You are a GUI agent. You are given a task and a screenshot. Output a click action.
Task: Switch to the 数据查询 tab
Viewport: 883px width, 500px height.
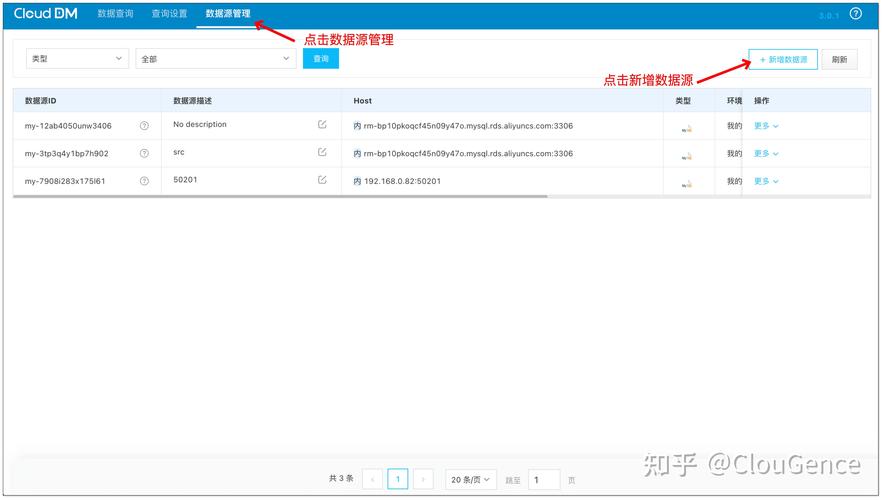click(x=115, y=14)
